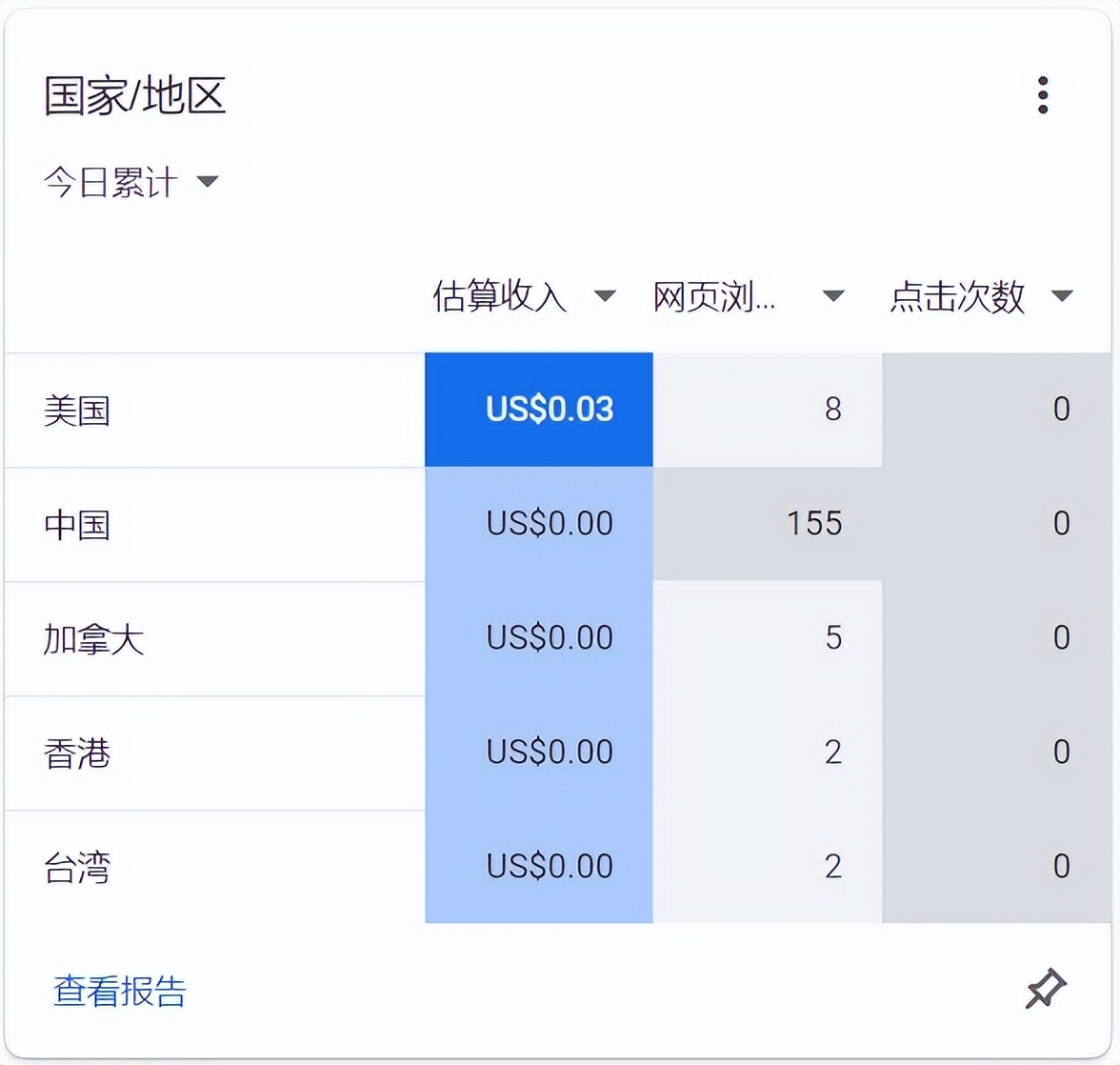
Task: Pin the 国家/地区 report card
Action: point(1046,987)
